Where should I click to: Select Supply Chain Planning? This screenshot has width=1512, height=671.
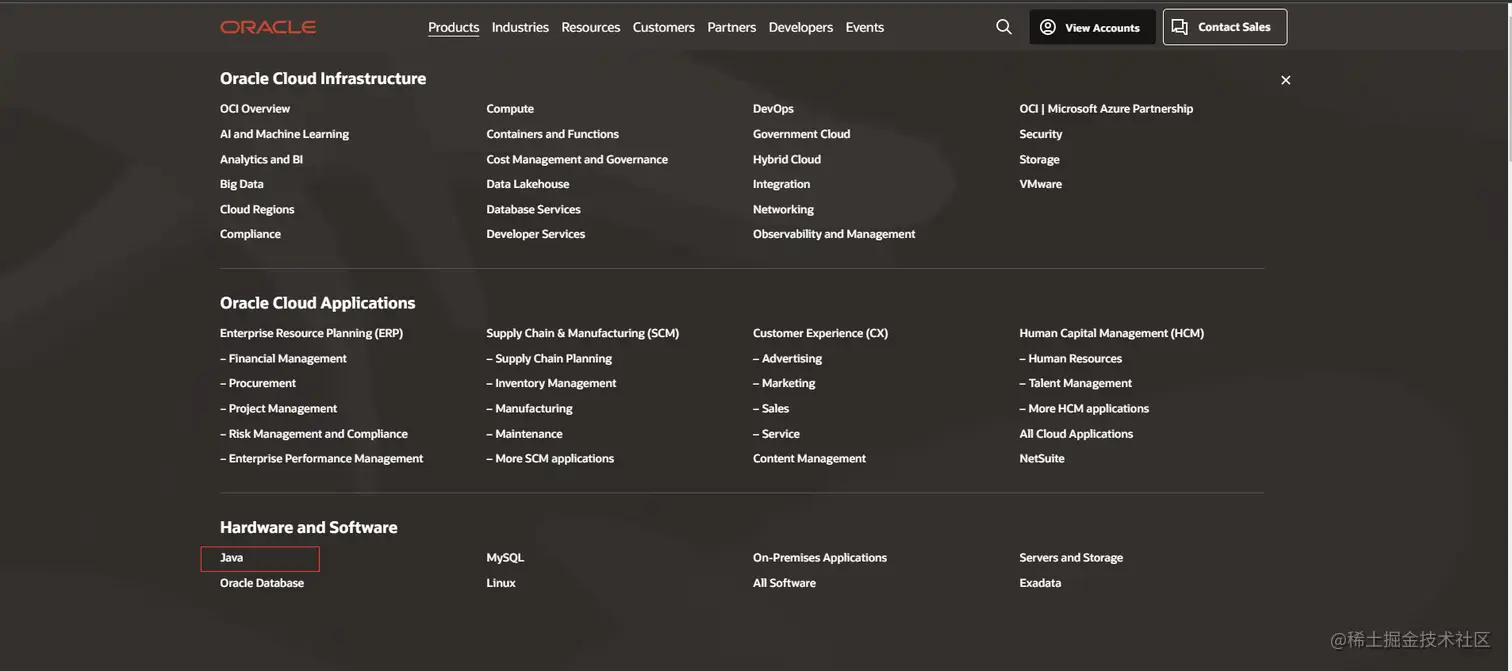(549, 358)
